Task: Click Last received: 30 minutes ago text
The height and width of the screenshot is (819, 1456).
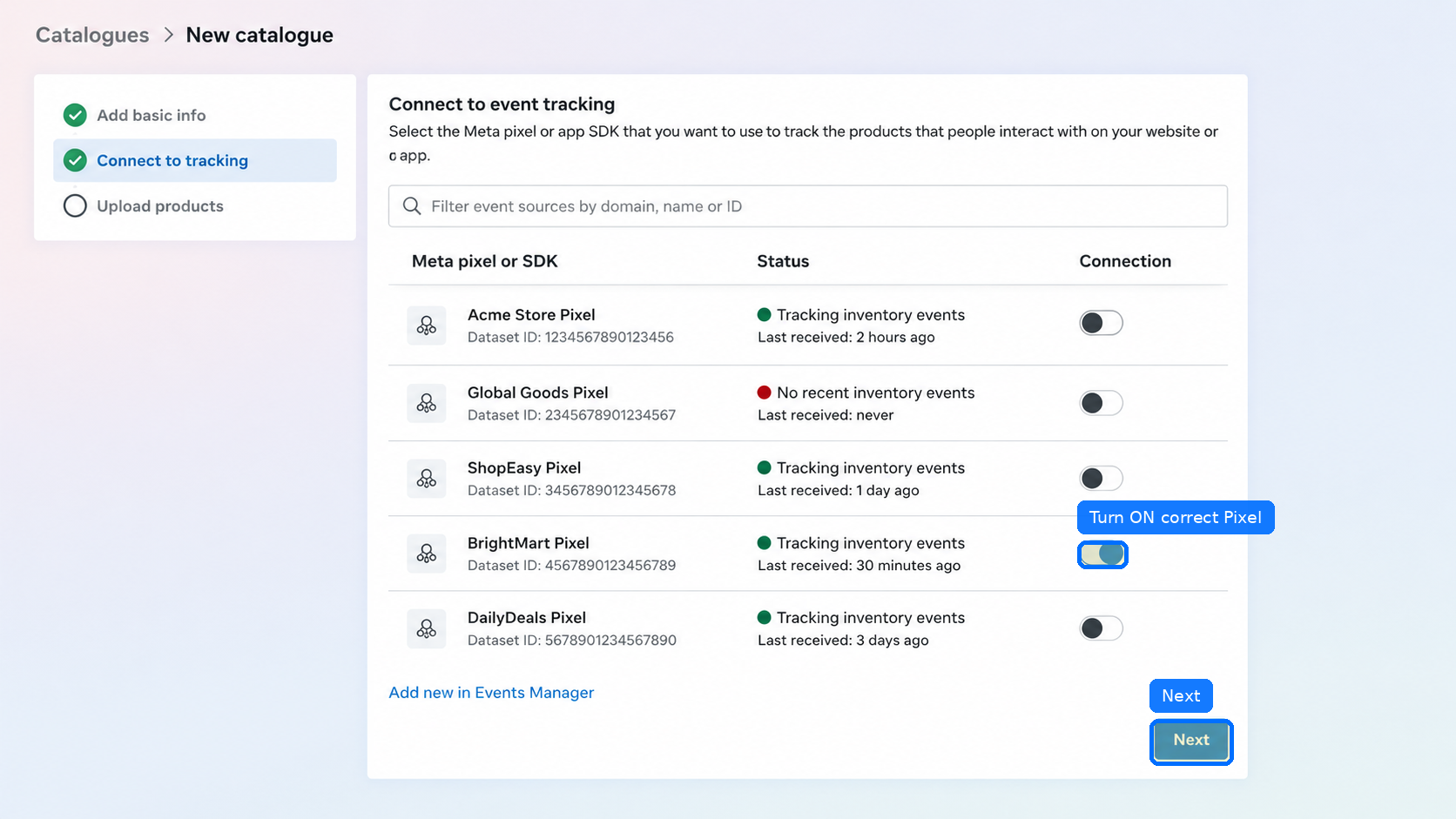Action: tap(859, 565)
